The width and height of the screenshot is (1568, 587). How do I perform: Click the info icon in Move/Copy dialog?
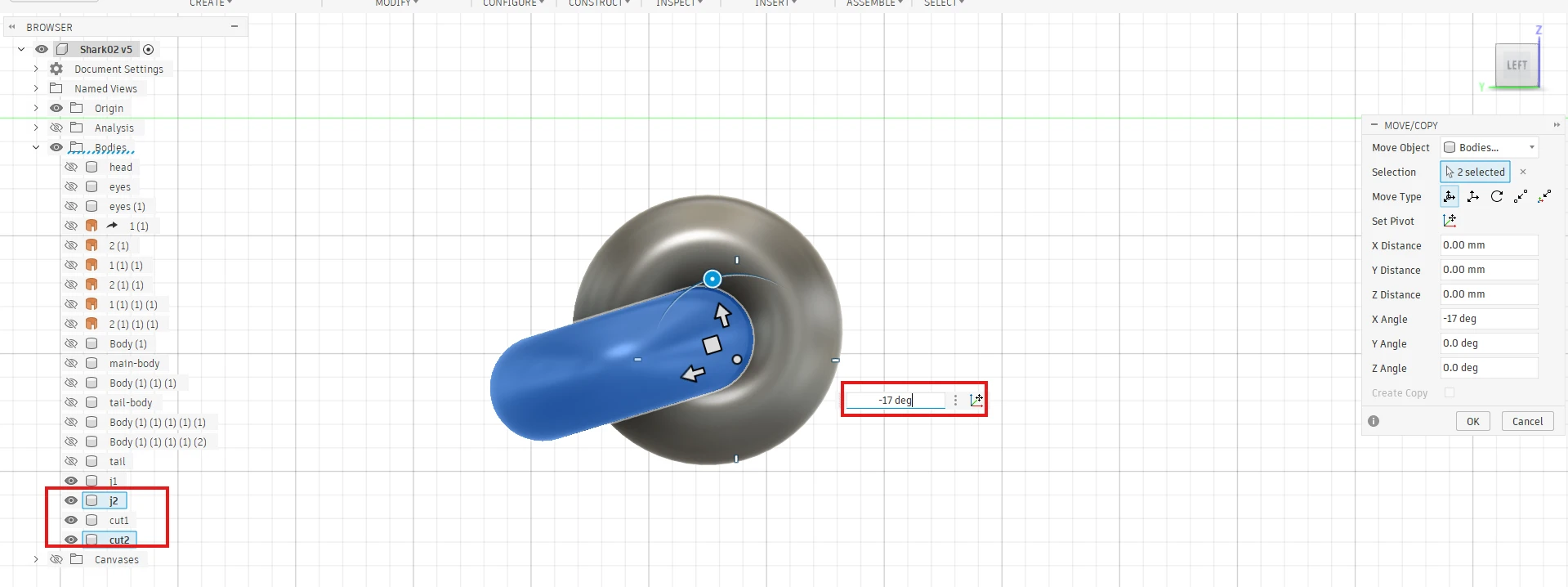[x=1374, y=421]
